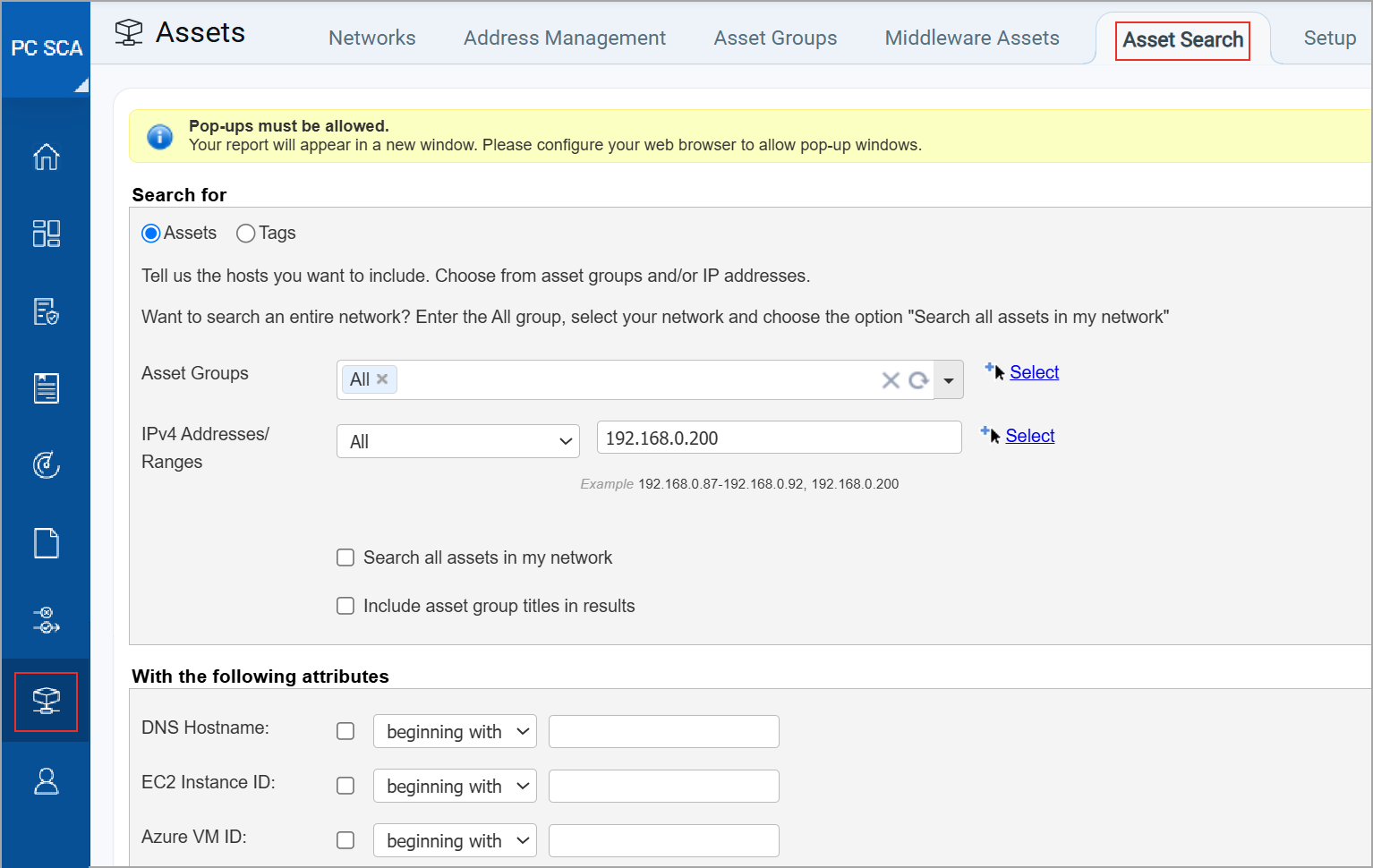Click Select link next to Asset Groups
Viewport: 1373px width, 868px height.
pyautogui.click(x=1034, y=372)
